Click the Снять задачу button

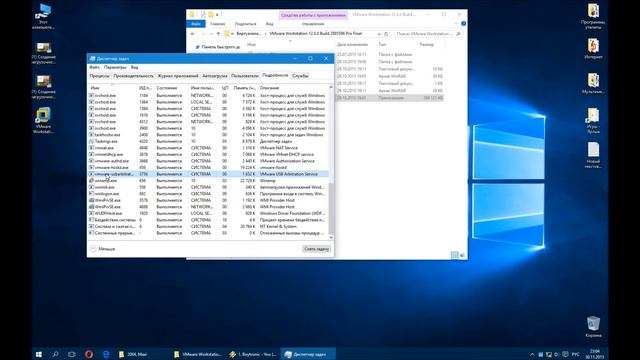(x=316, y=249)
